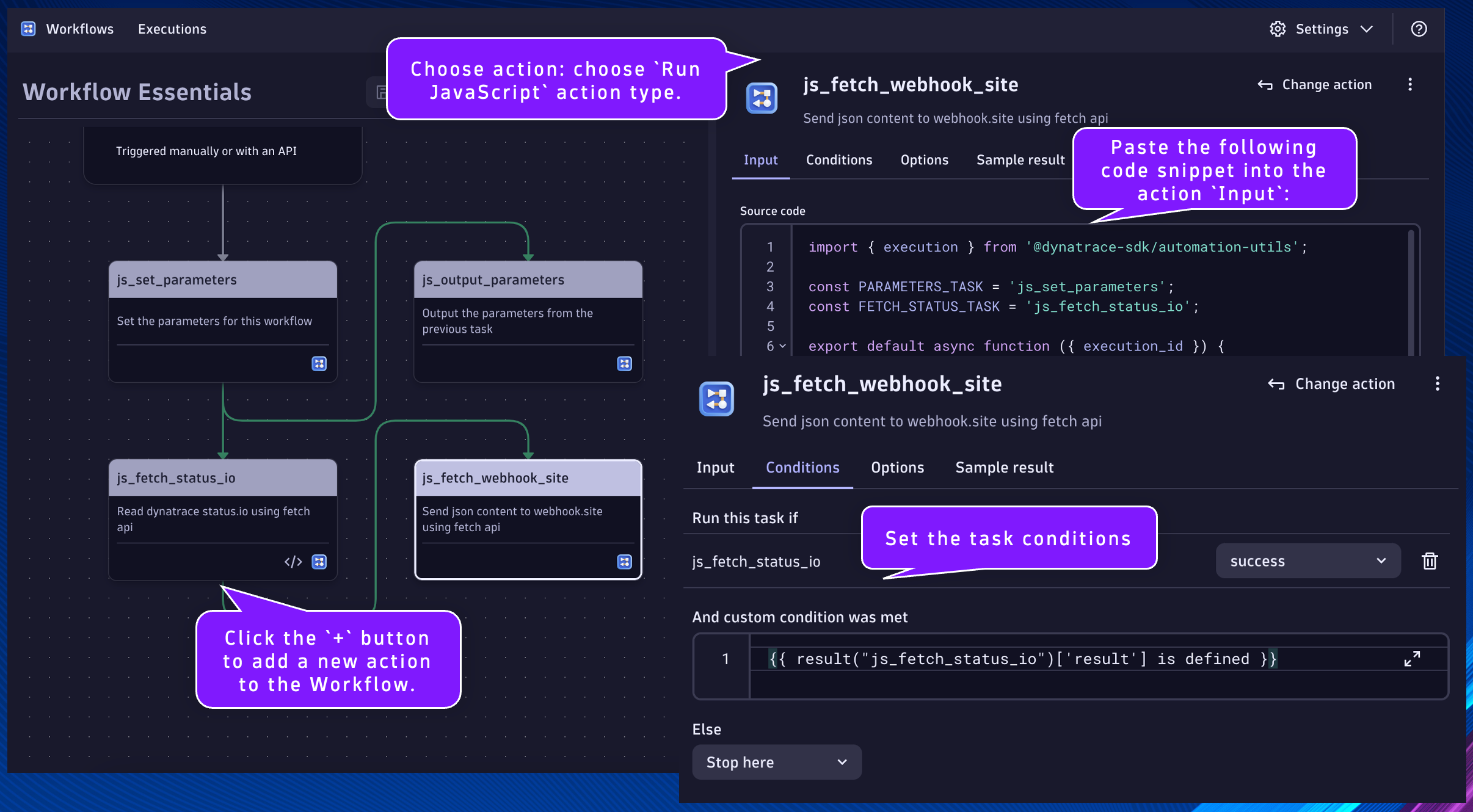Open the Stop here Else dropdown
The image size is (1473, 812).
[x=777, y=762]
